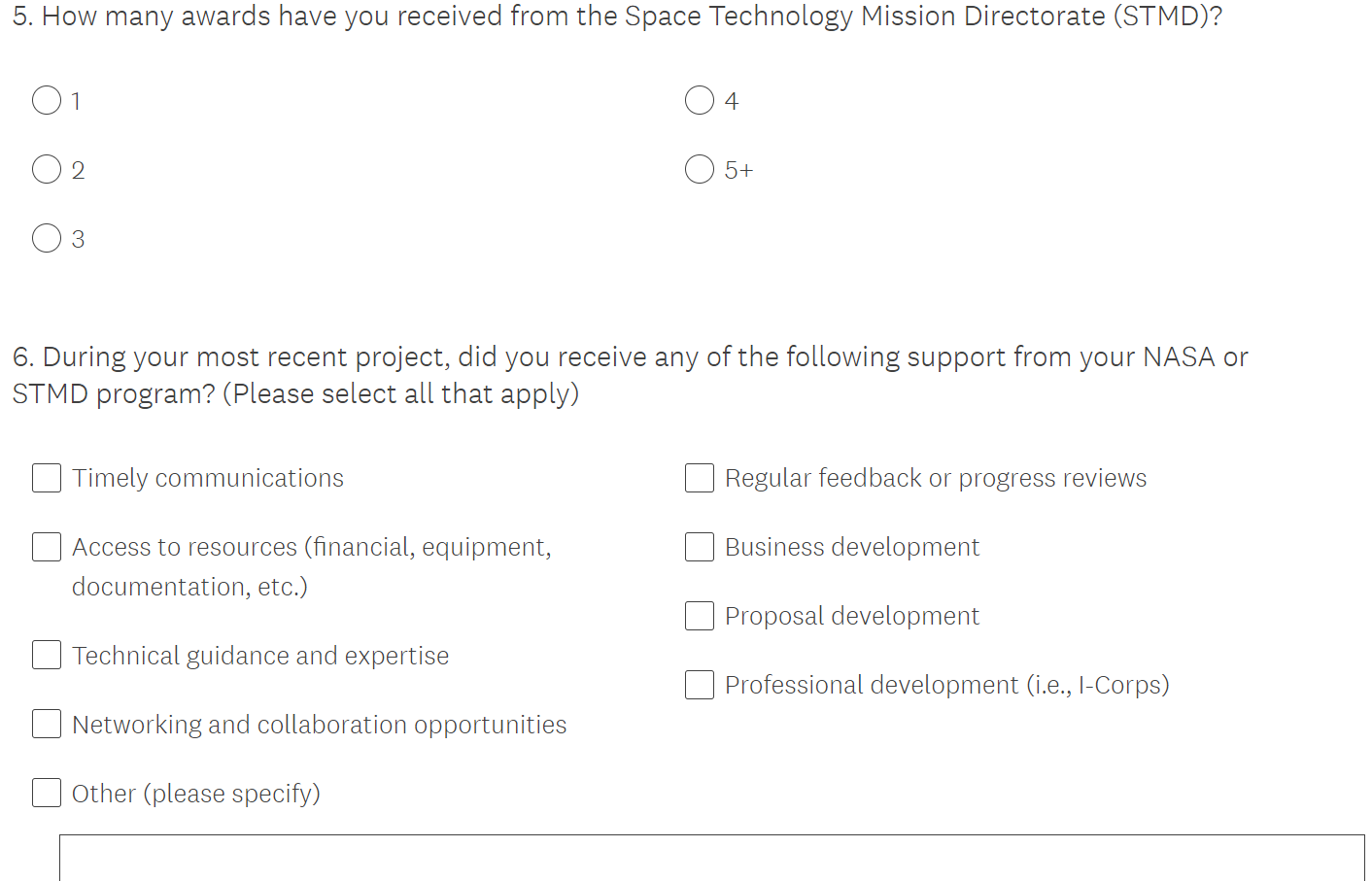This screenshot has width=1372, height=881.
Task: Check the Timely communications checkbox
Action: coord(47,478)
